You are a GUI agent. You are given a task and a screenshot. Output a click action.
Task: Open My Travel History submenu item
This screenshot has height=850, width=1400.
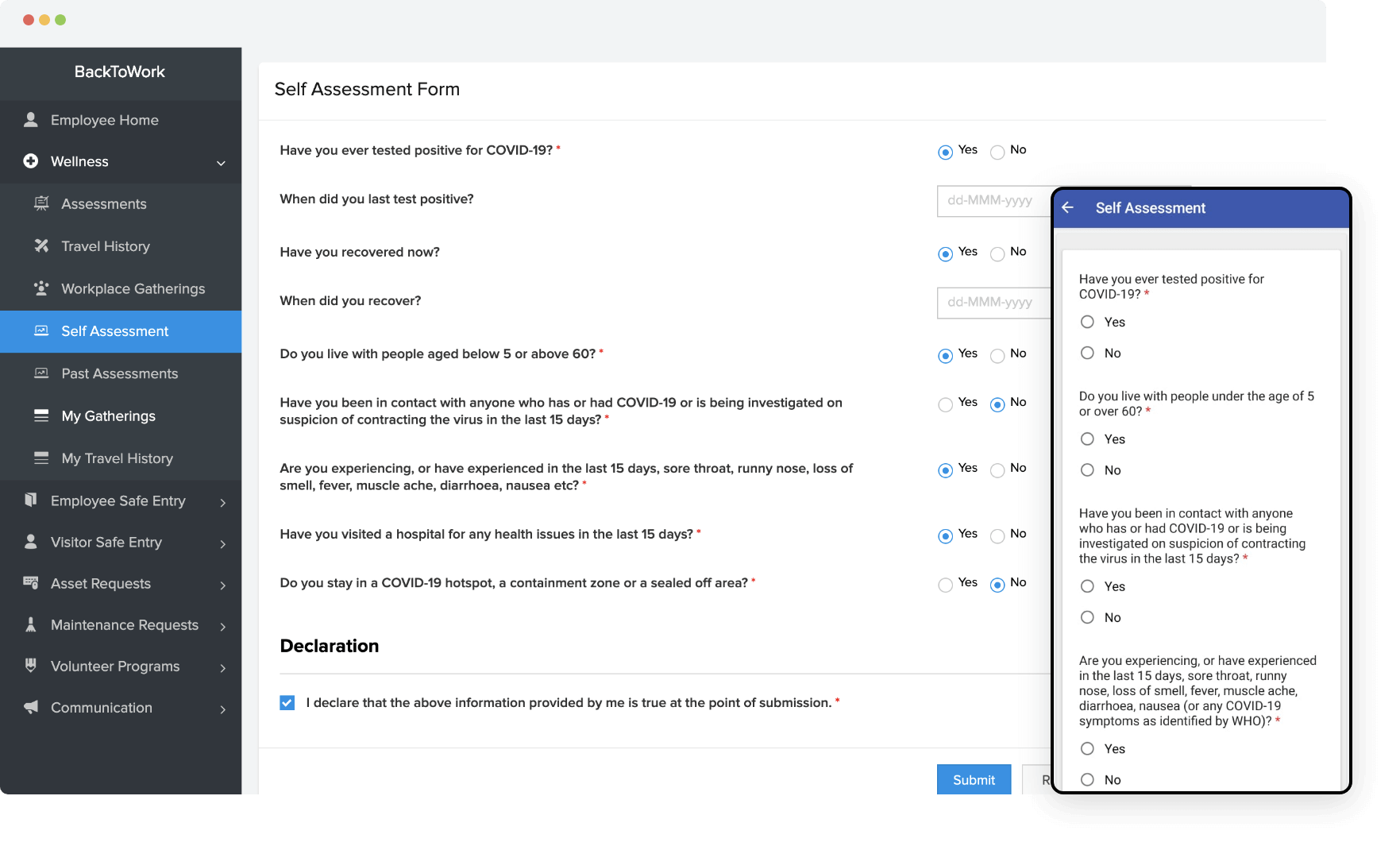click(x=121, y=458)
